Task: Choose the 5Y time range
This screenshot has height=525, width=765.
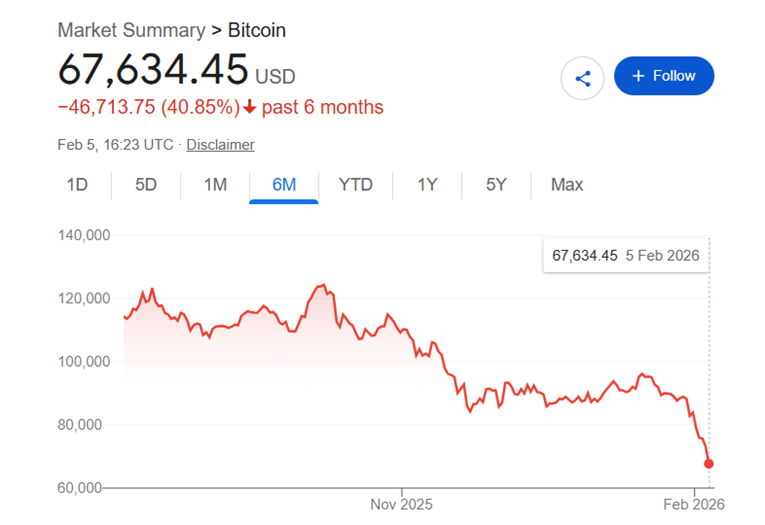Action: (496, 185)
